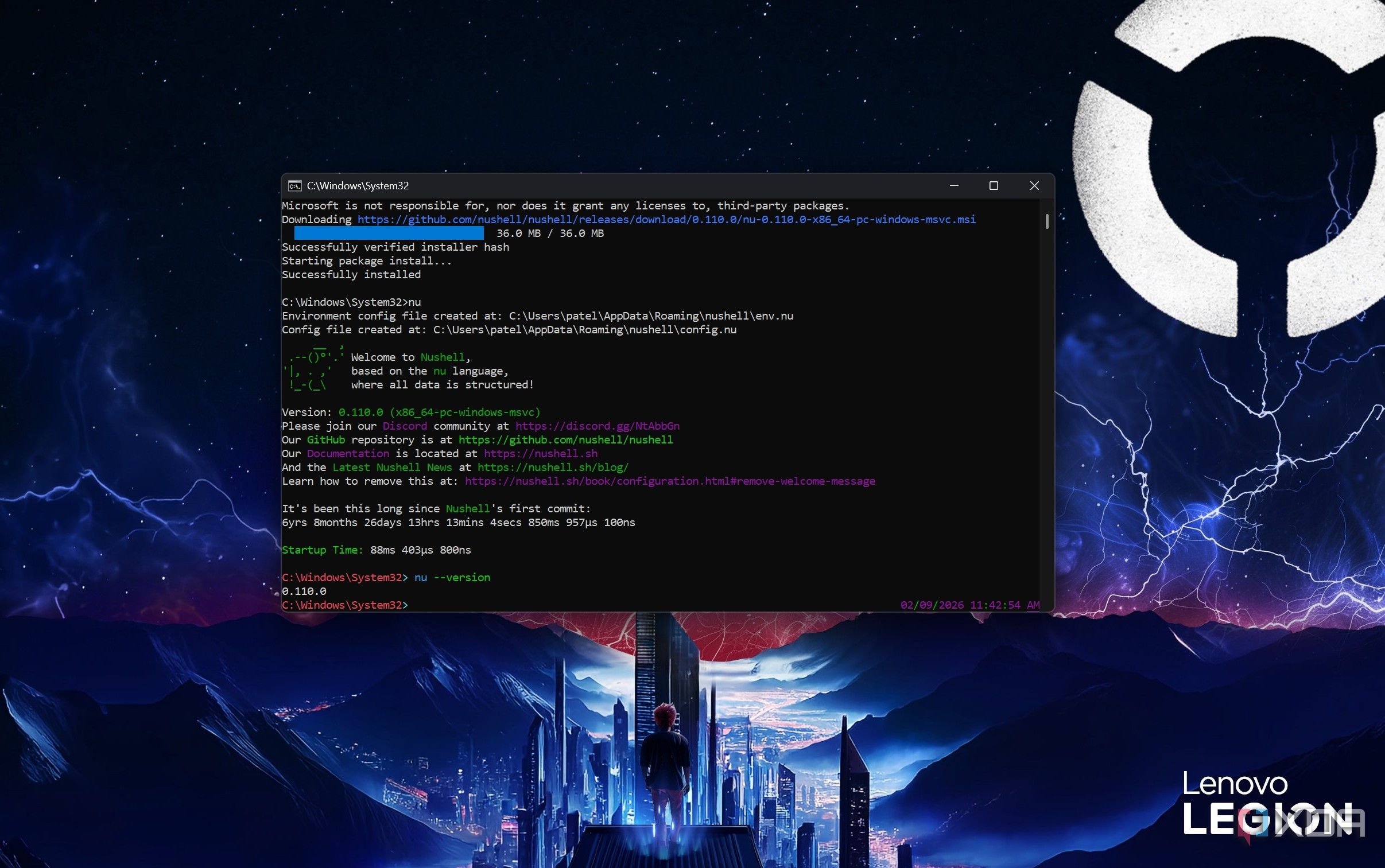The width and height of the screenshot is (1385, 868).
Task: Click the env.nu config file path line
Action: pyautogui.click(x=537, y=316)
